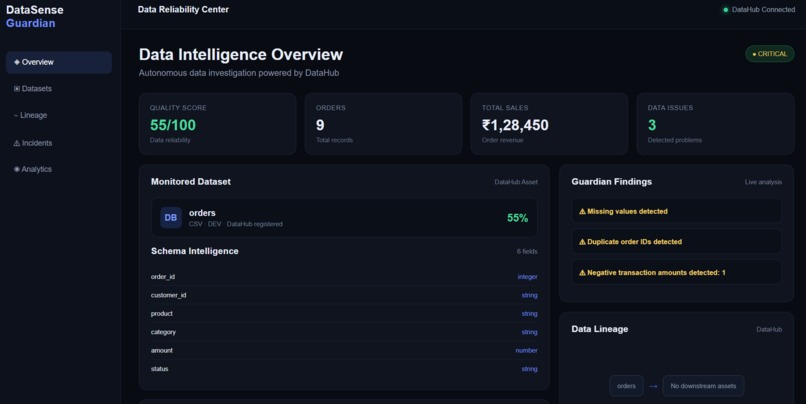This screenshot has height=404, width=806.
Task: Click the number type of amount
Action: 526,351
